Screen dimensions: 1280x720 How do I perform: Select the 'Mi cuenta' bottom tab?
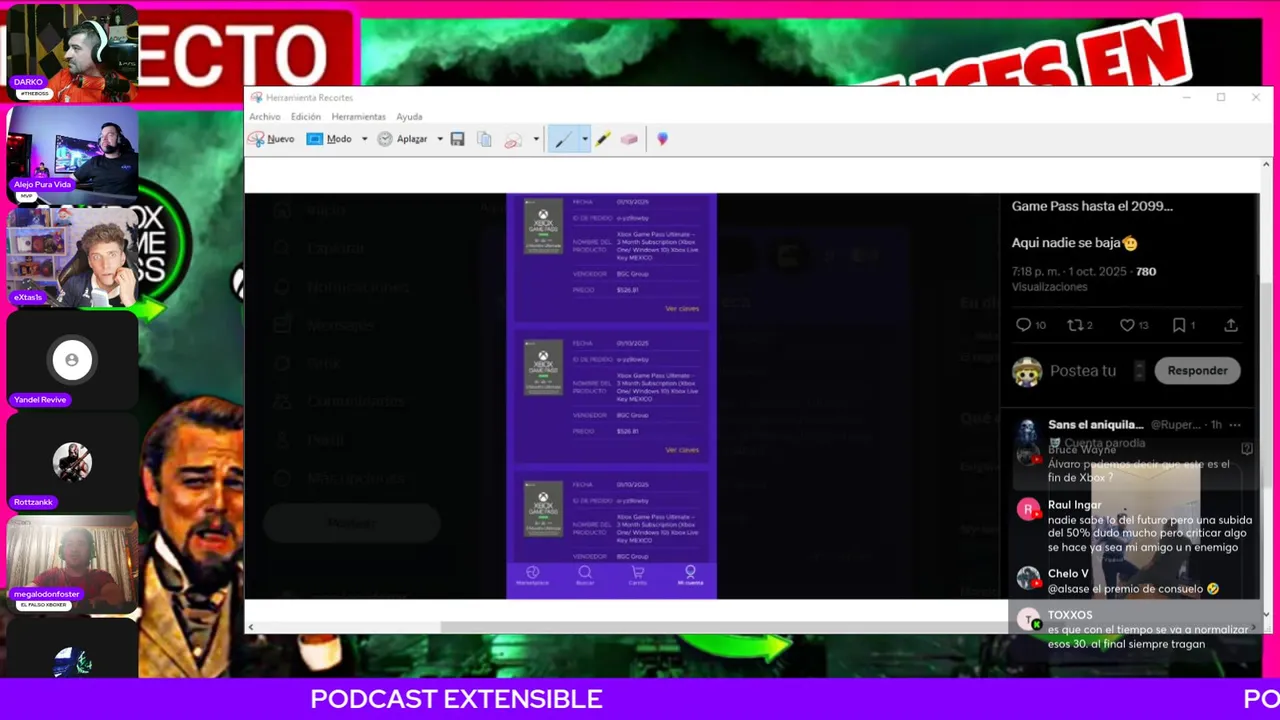(690, 576)
